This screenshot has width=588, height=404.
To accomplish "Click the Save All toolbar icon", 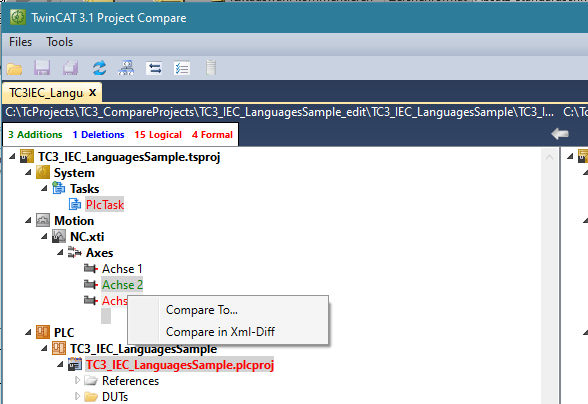I will pyautogui.click(x=70, y=68).
